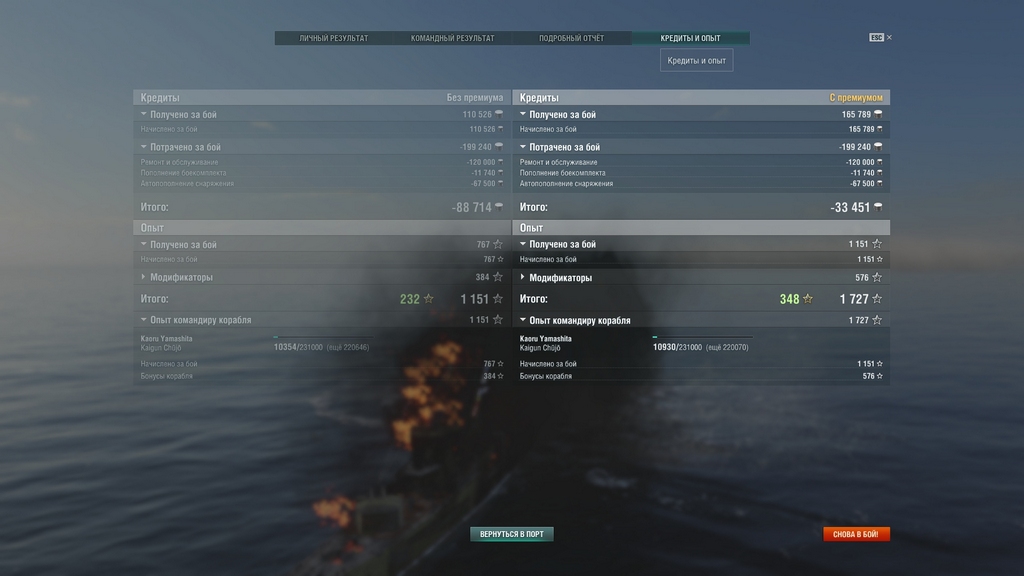Viewport: 1024px width, 576px height.
Task: Click 'Вернуться в порт' button
Action: 511,534
